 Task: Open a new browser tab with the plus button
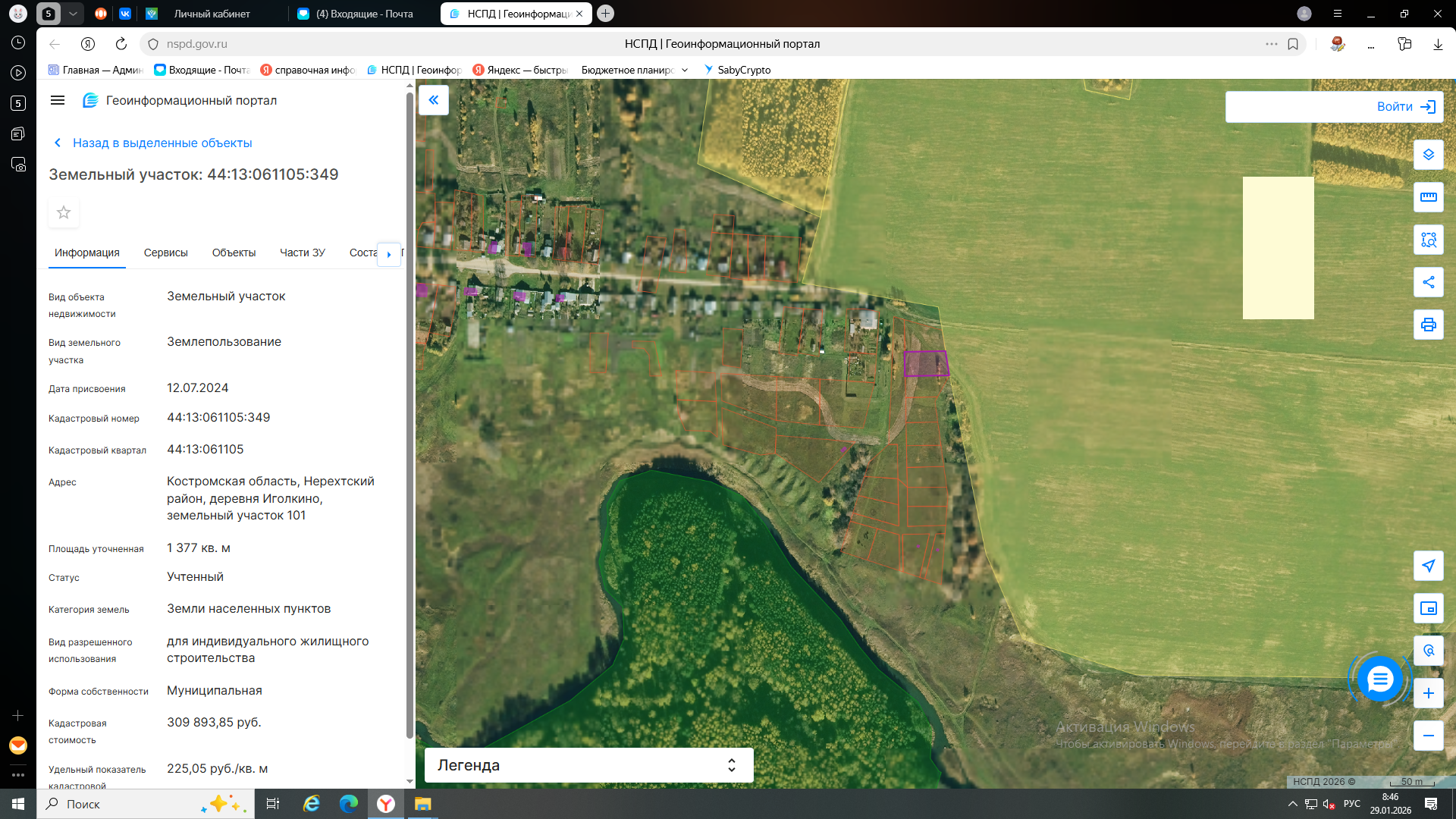[x=605, y=14]
